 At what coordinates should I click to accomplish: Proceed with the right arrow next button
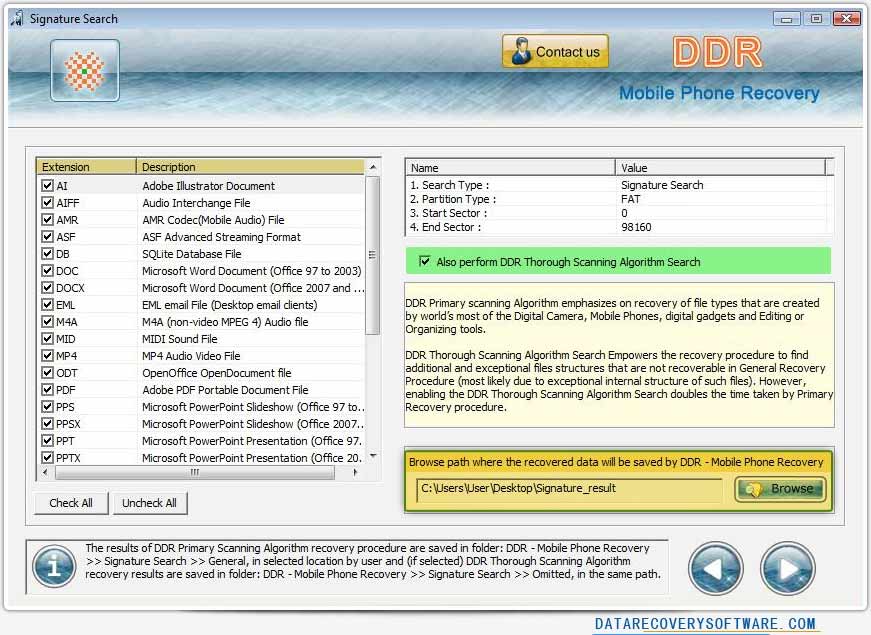[x=787, y=567]
